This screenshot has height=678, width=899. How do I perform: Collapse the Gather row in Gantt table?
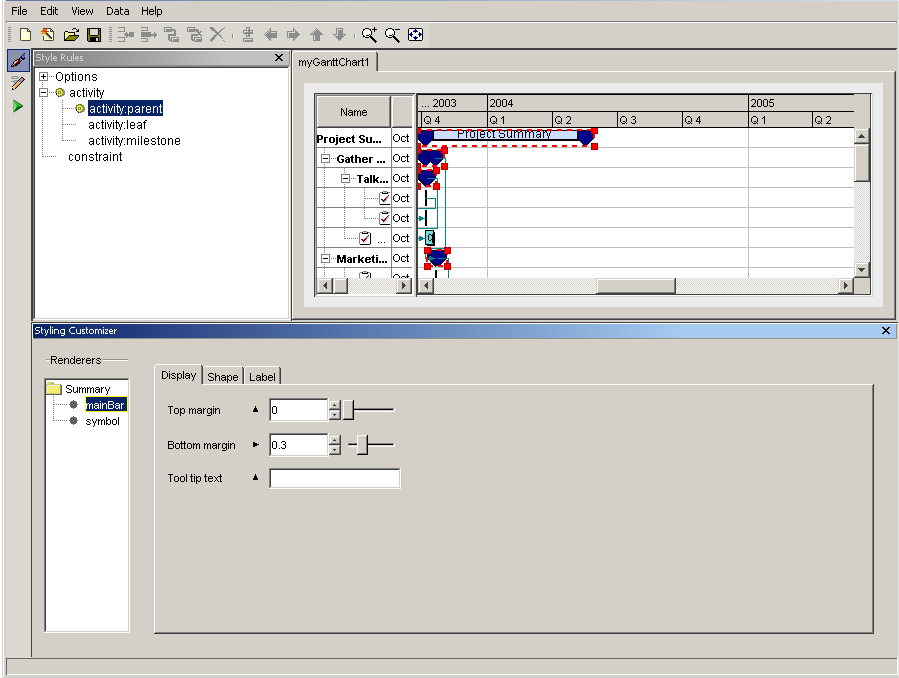coord(326,159)
